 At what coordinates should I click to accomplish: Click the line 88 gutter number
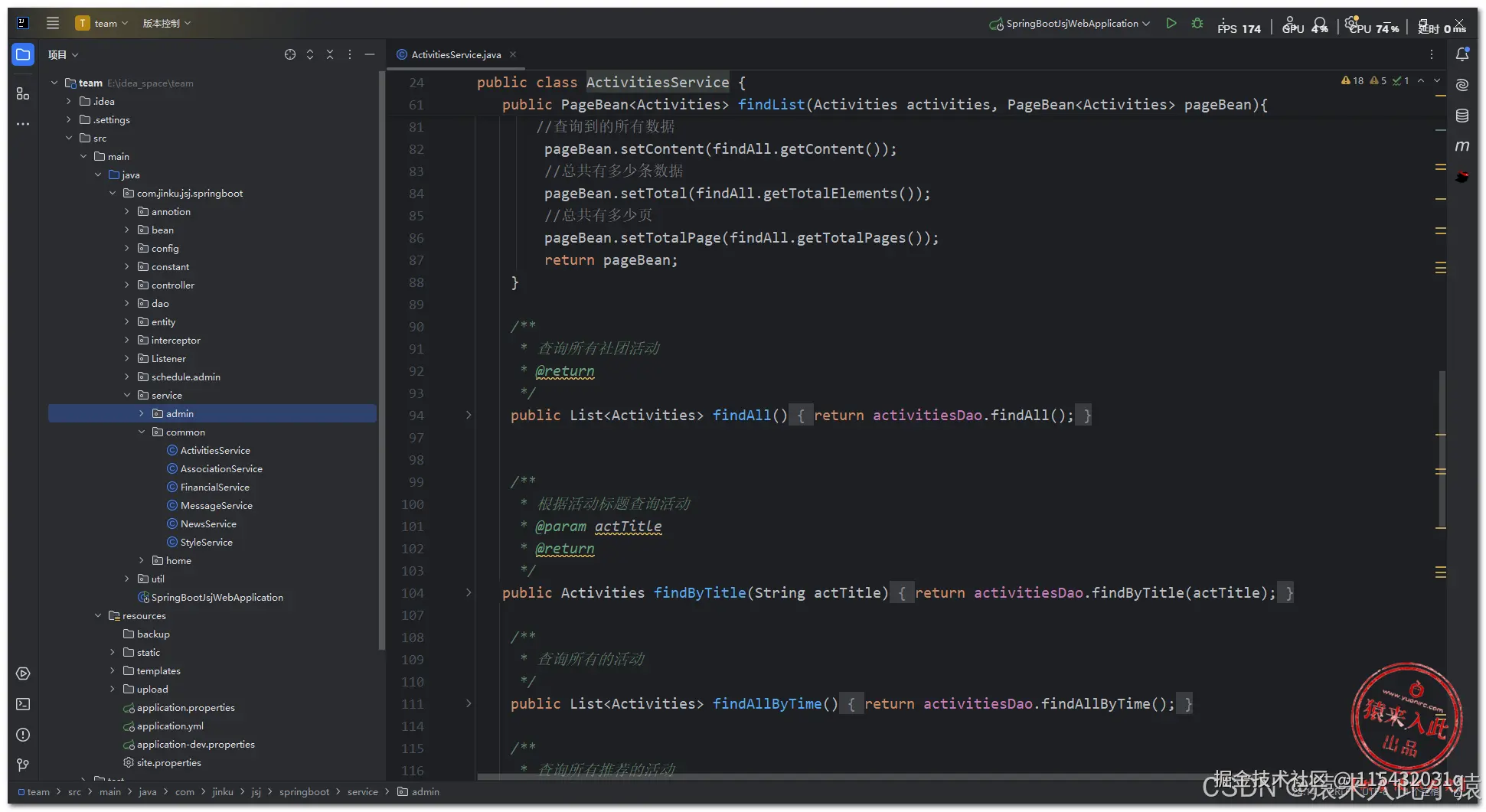coord(416,282)
